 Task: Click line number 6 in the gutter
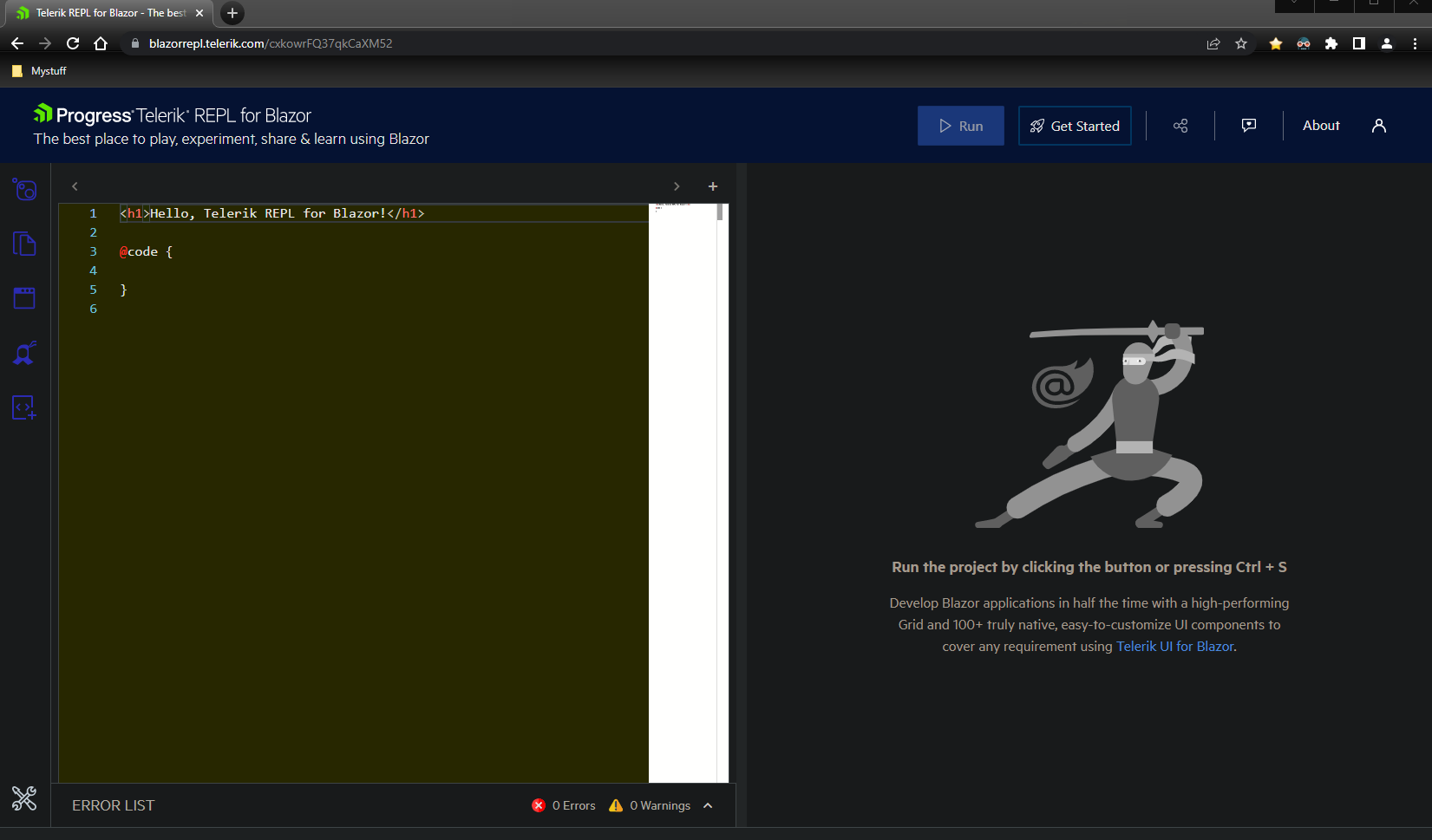94,309
